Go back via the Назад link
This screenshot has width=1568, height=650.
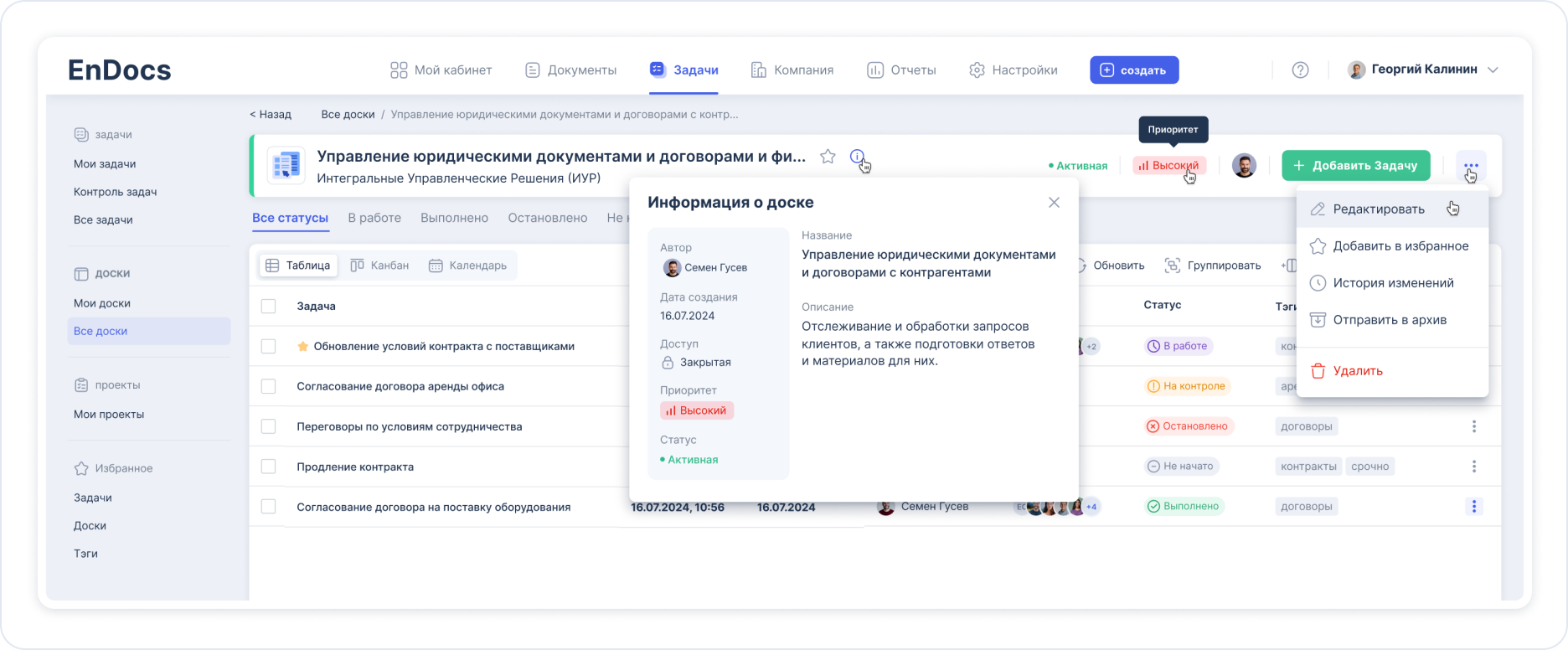(x=271, y=115)
